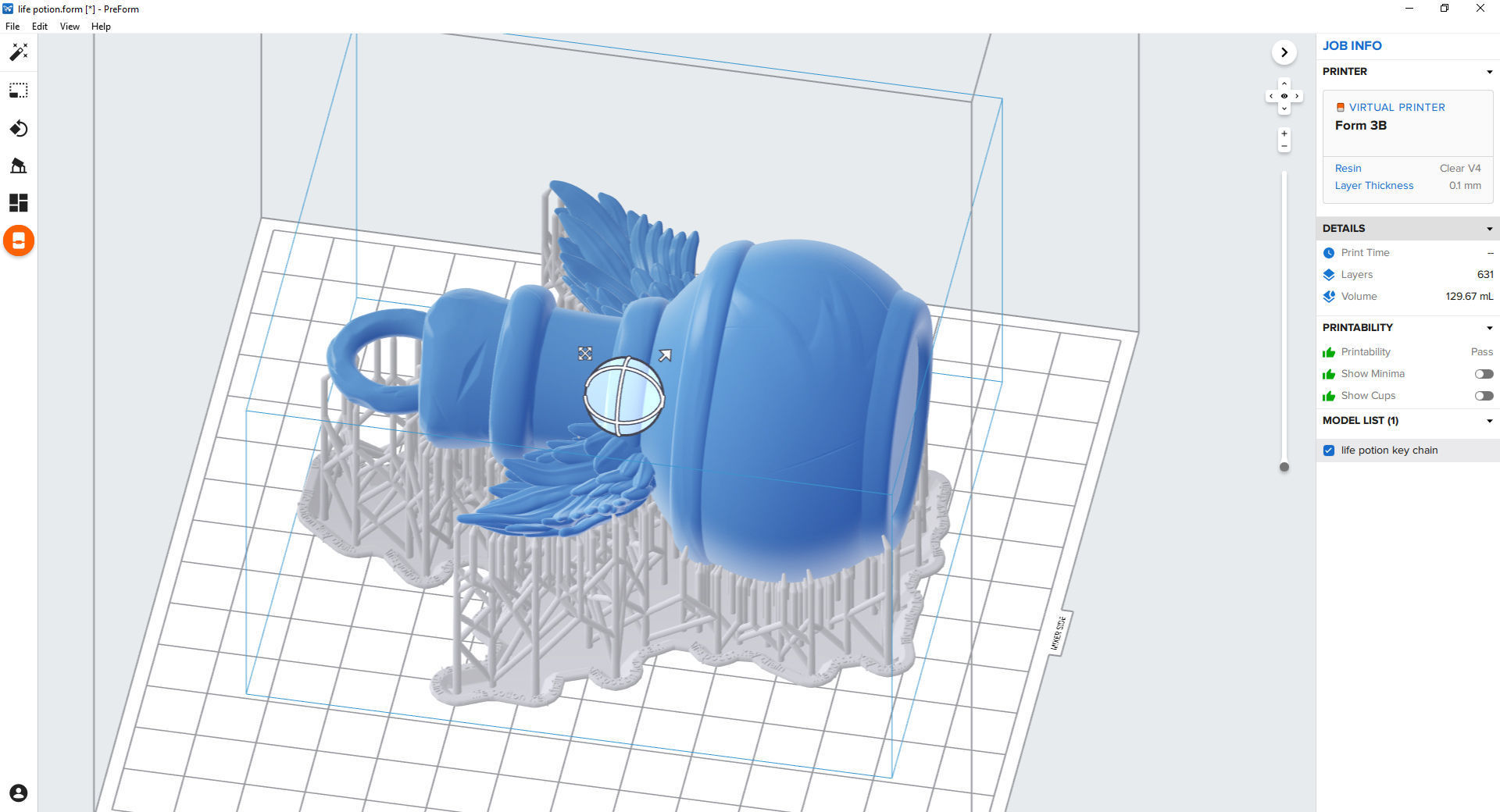Click the Show Cups thumbs-up icon
This screenshot has width=1500, height=812.
(x=1329, y=396)
